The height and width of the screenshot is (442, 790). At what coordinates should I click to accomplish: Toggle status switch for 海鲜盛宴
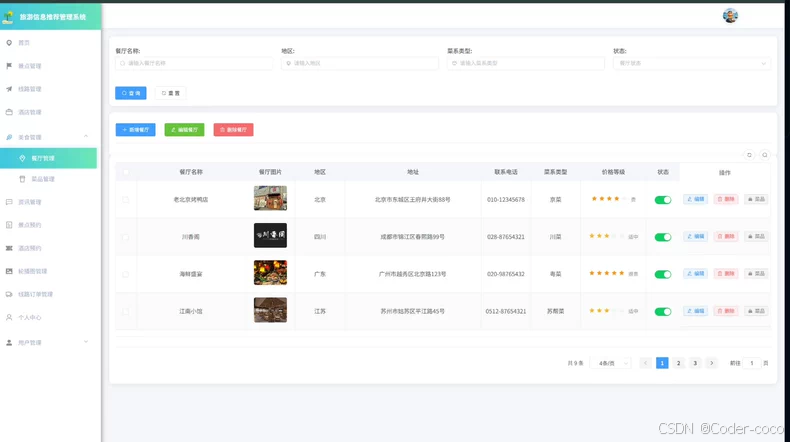pyautogui.click(x=663, y=275)
